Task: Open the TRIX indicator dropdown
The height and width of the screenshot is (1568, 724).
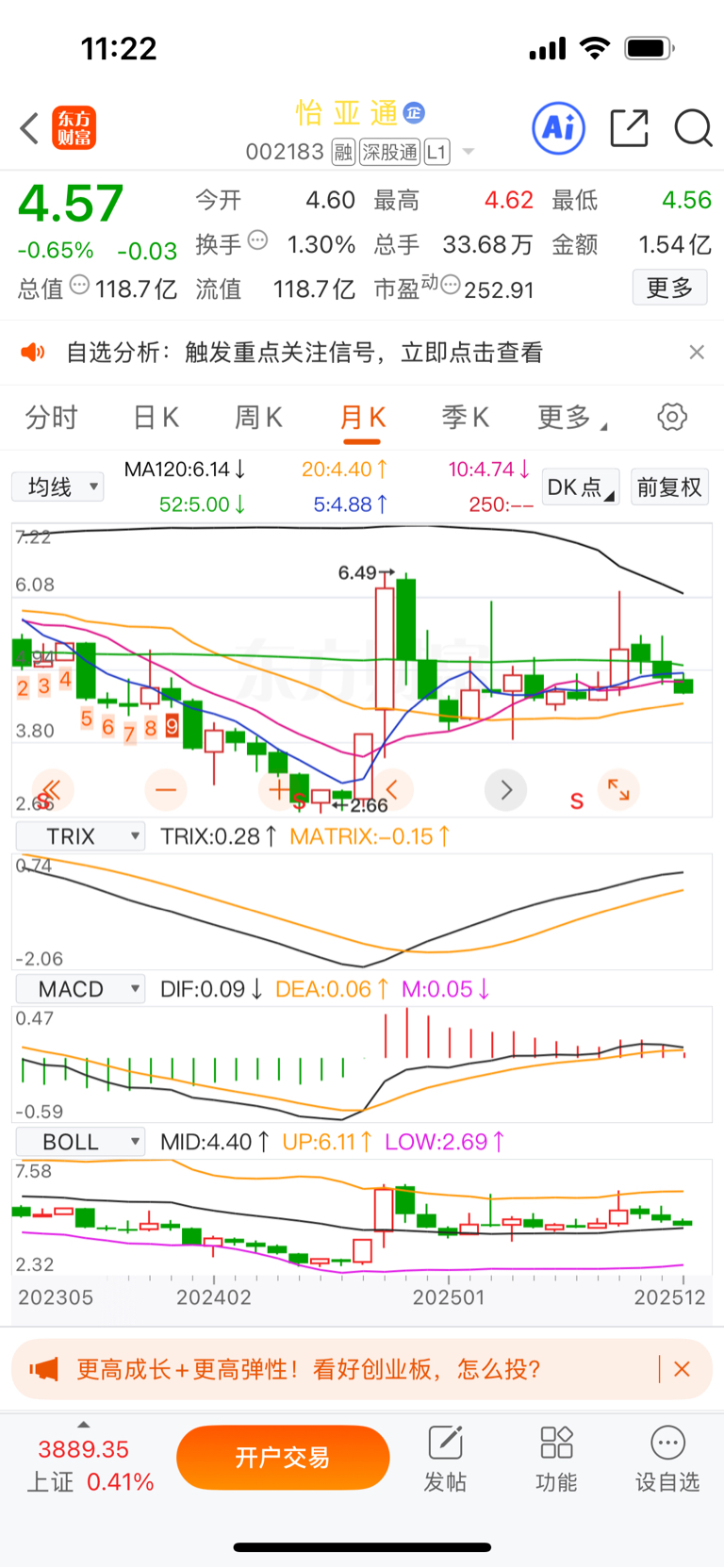Action: click(x=80, y=836)
